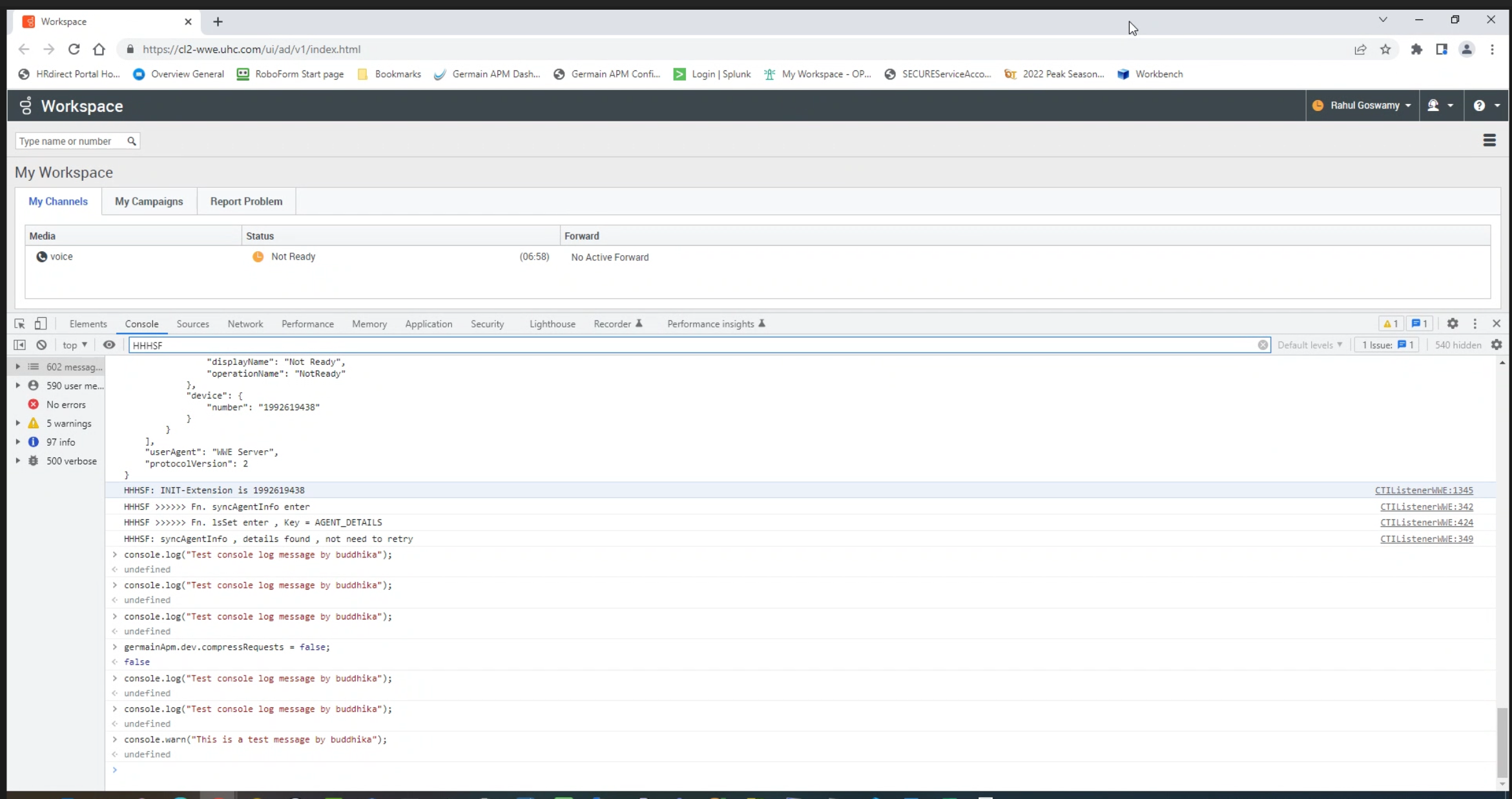The width and height of the screenshot is (1512, 799).
Task: Toggle the device toolbar icon
Action: (x=41, y=324)
